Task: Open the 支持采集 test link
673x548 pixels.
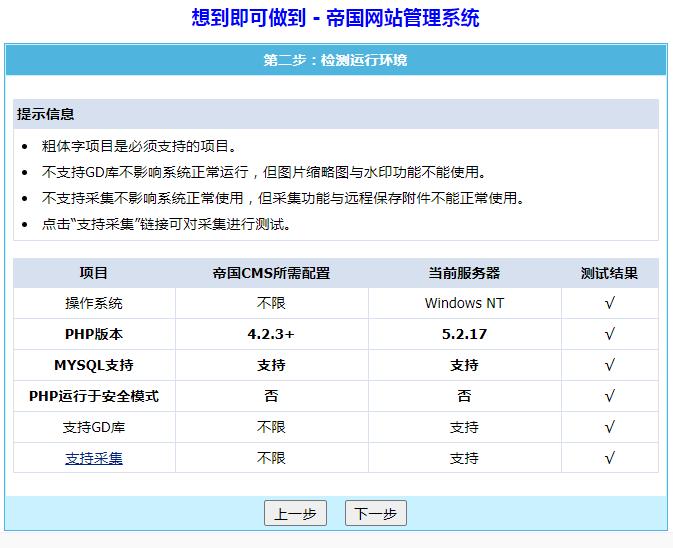Action: coord(94,458)
